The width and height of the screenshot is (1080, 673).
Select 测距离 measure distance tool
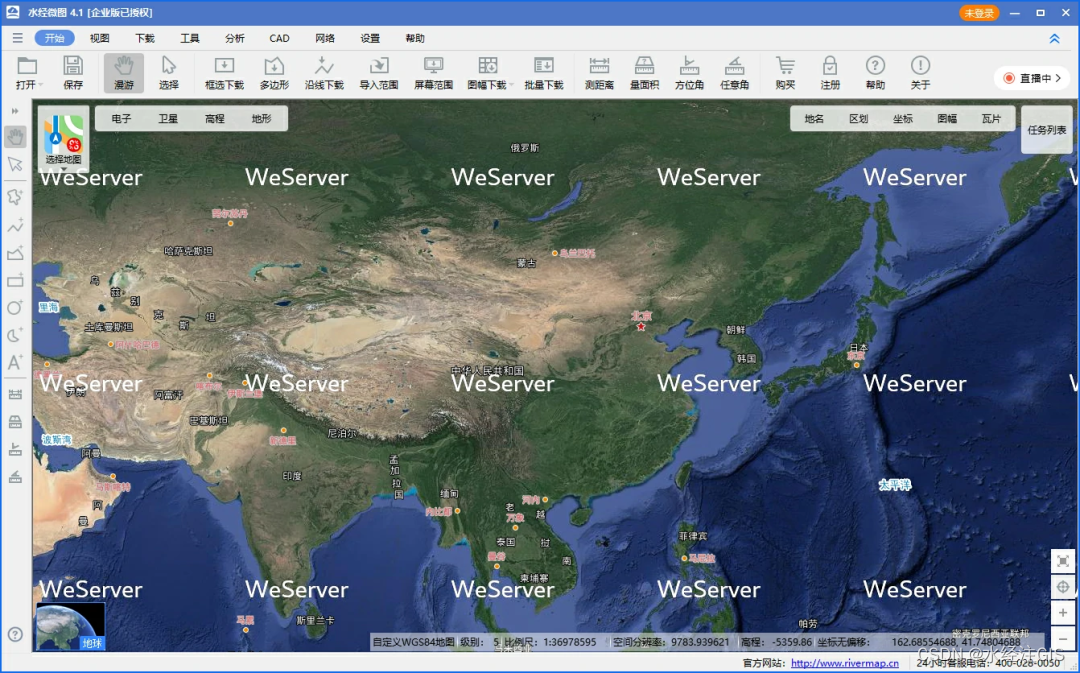599,73
